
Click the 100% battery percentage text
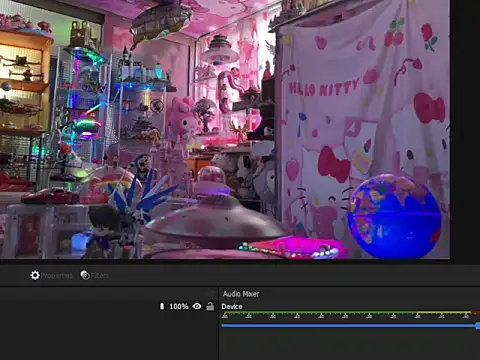click(179, 306)
